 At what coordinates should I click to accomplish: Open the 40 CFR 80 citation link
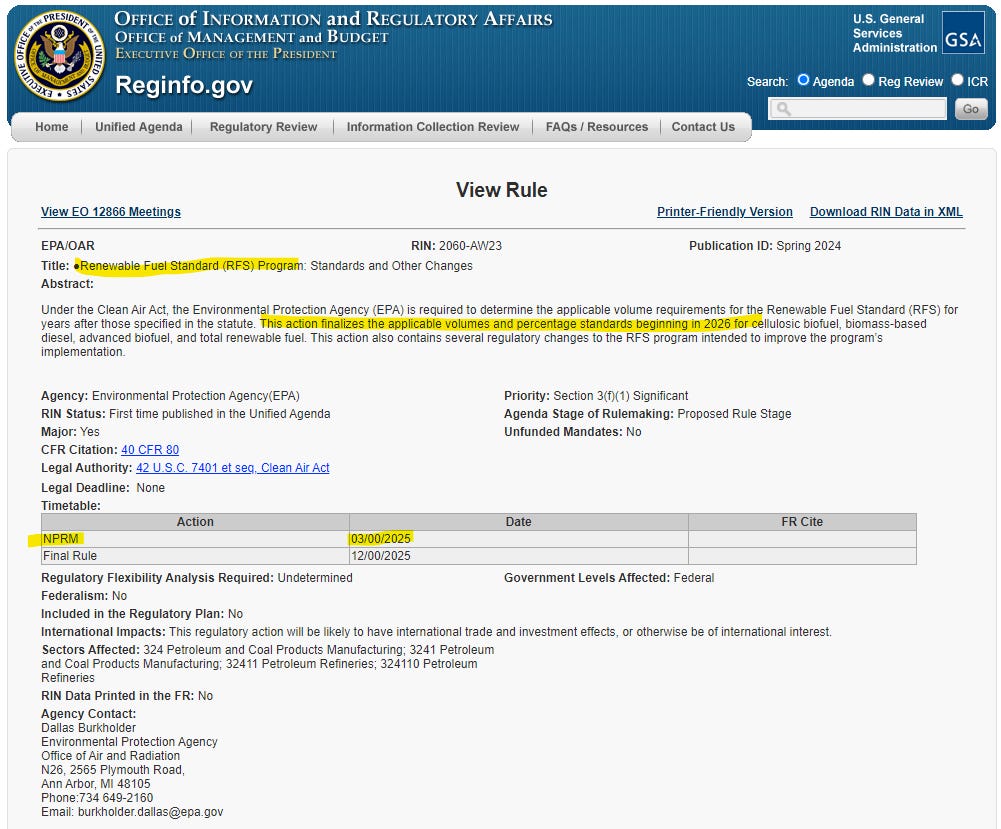pyautogui.click(x=150, y=450)
